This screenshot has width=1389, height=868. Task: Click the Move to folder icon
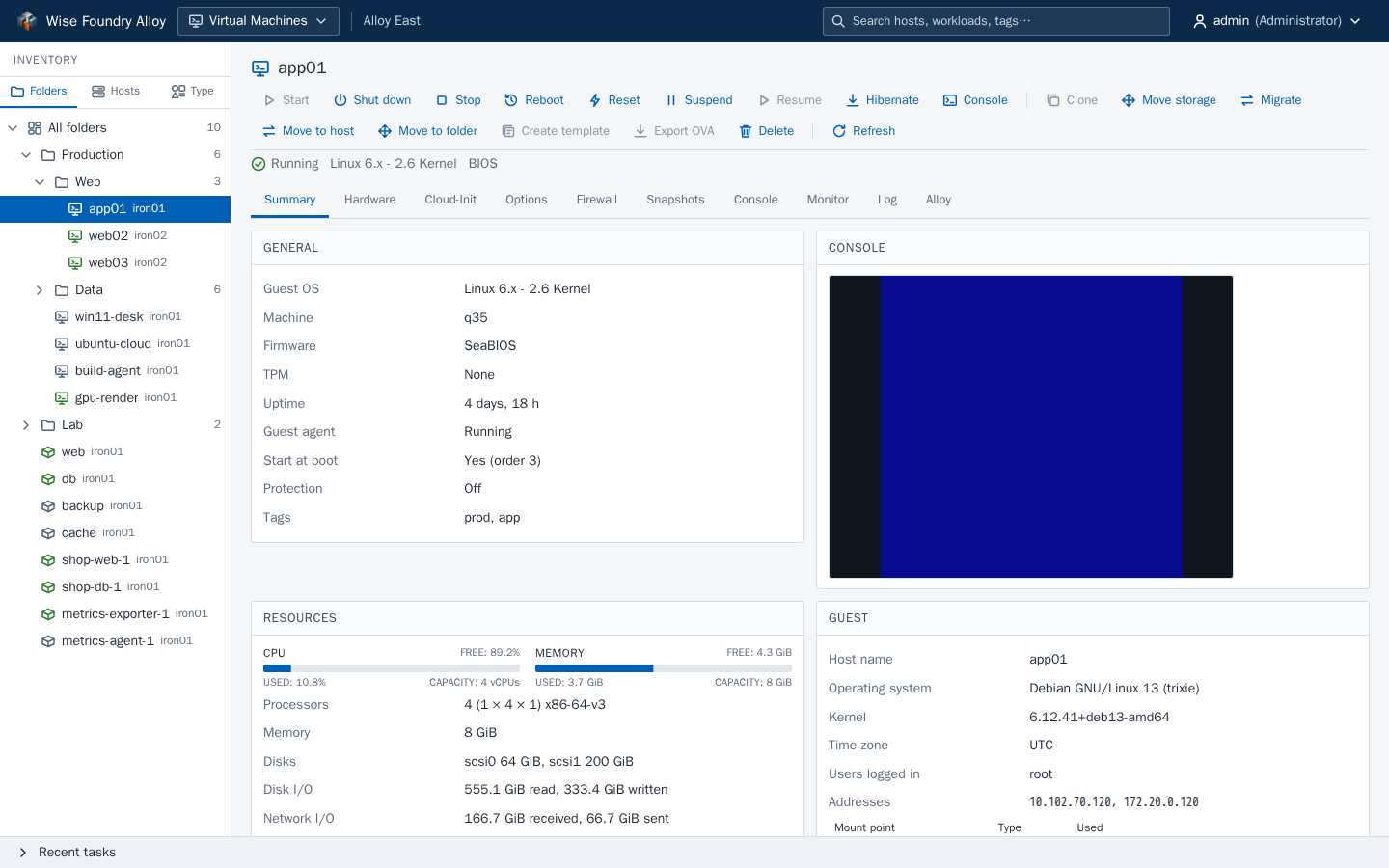click(385, 131)
